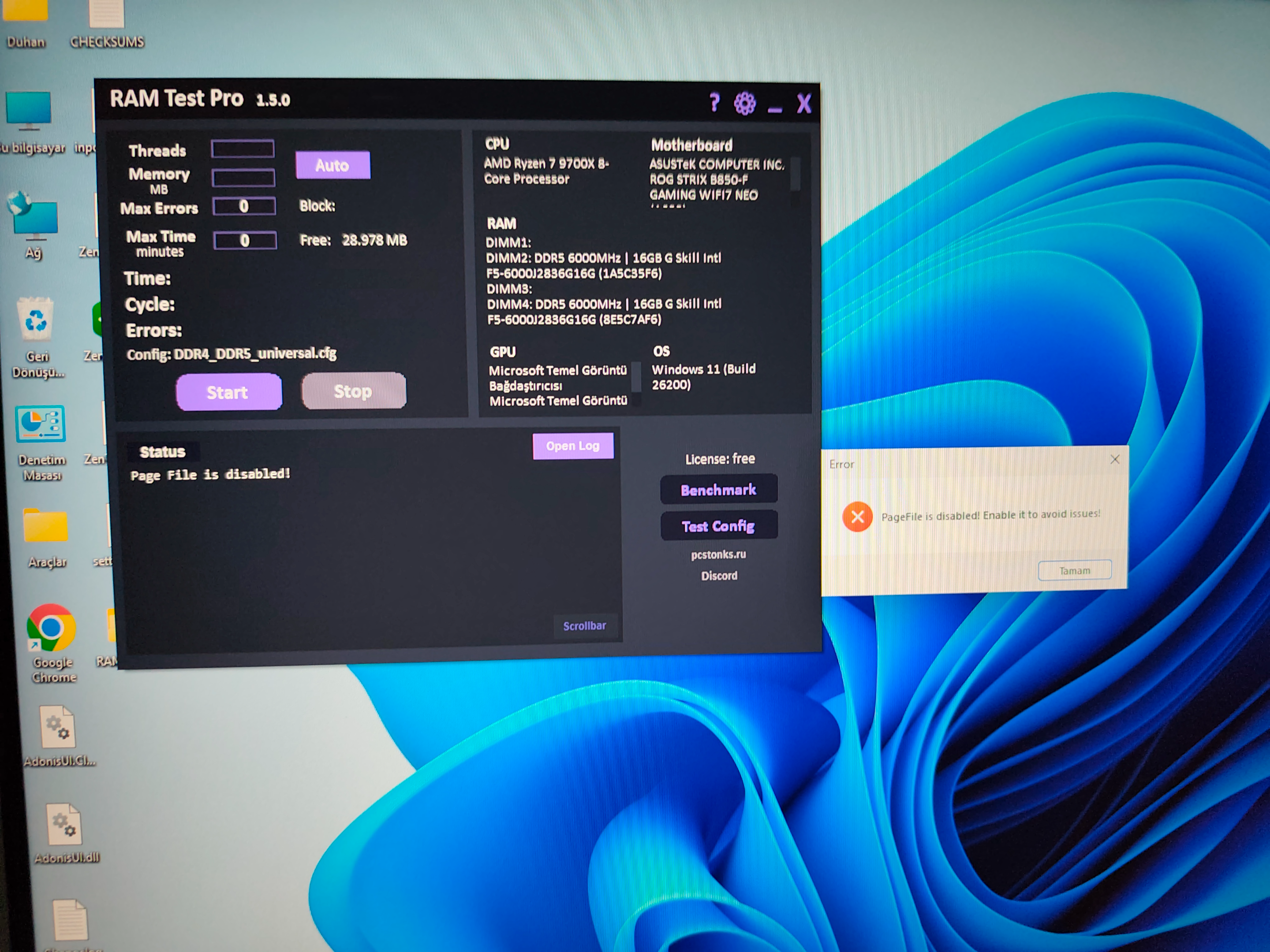Image resolution: width=1270 pixels, height=952 pixels.
Task: Click the Config: DDR4_DDR5_universal.cfg text
Action: tap(232, 353)
